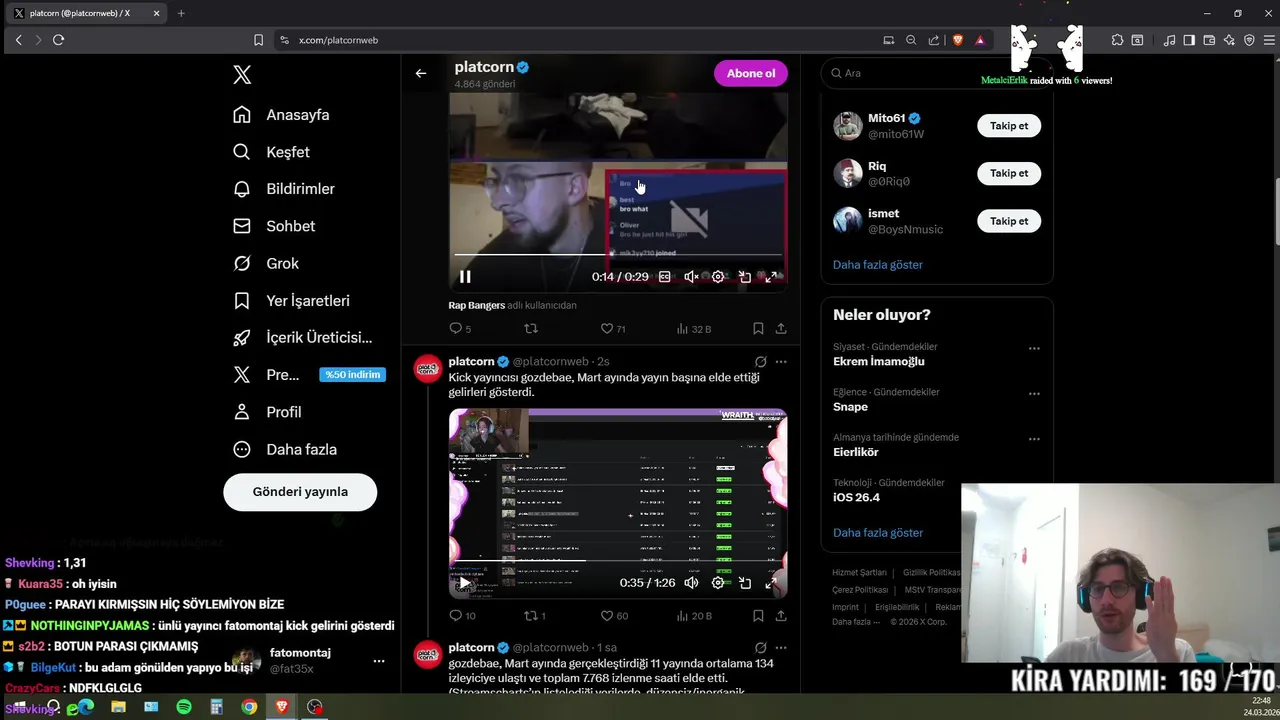Open Grok from sidebar
The image size is (1280, 720).
[266, 263]
